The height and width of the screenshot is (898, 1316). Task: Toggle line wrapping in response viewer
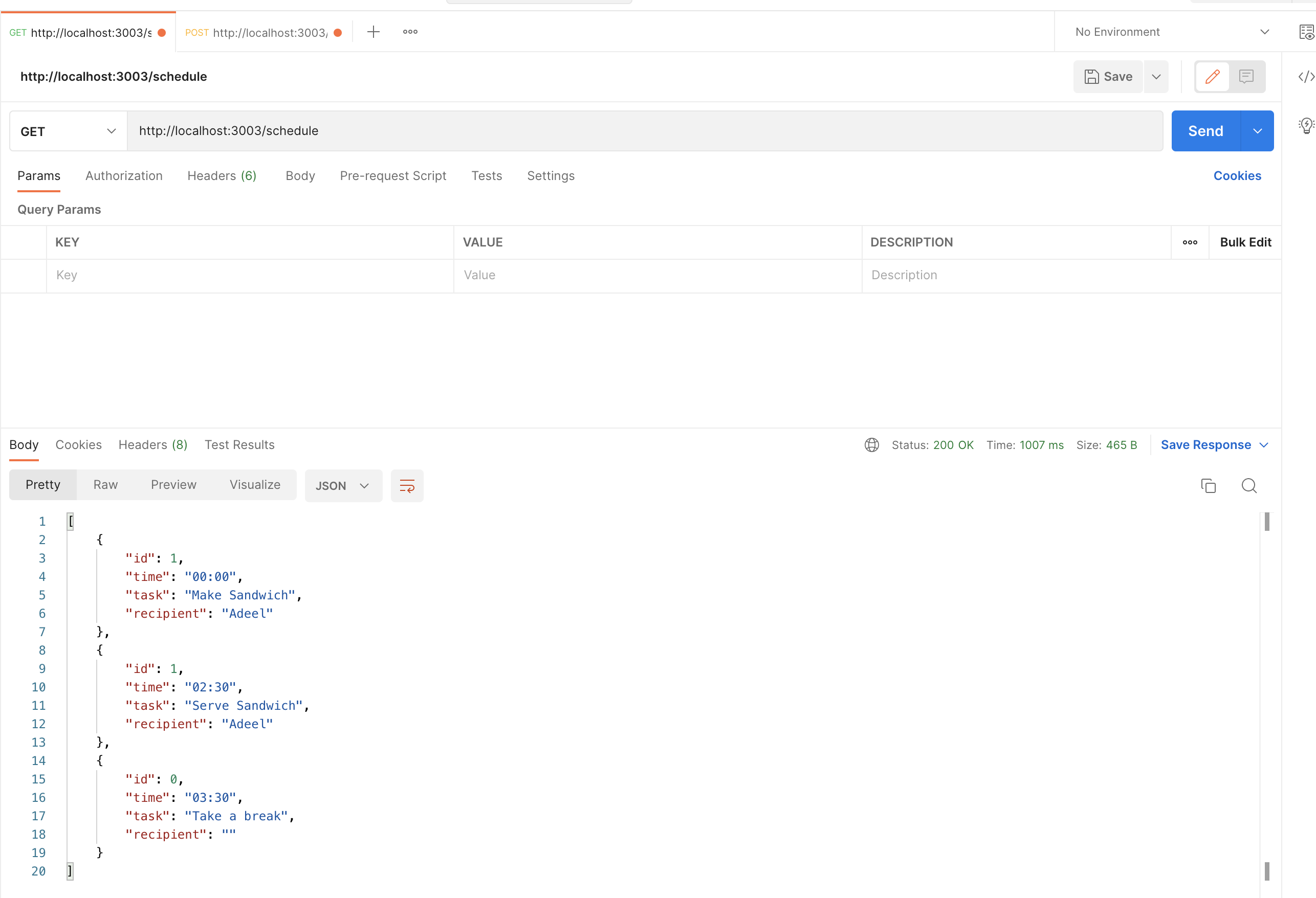click(407, 485)
